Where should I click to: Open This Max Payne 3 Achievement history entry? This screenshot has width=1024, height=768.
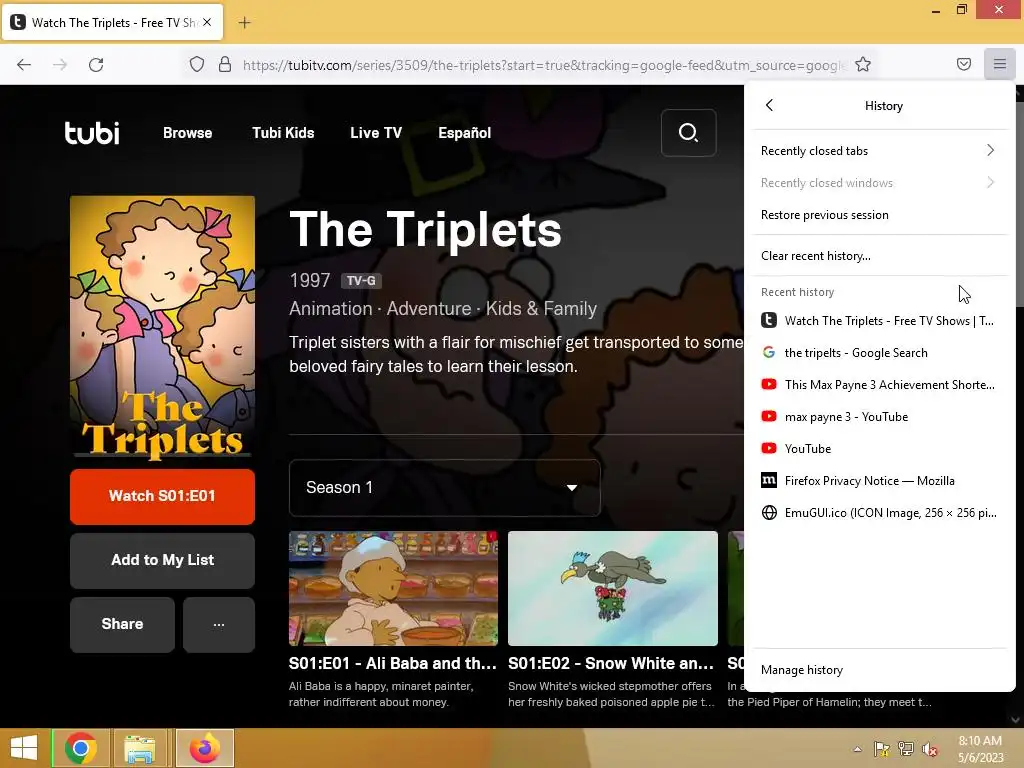(879, 385)
